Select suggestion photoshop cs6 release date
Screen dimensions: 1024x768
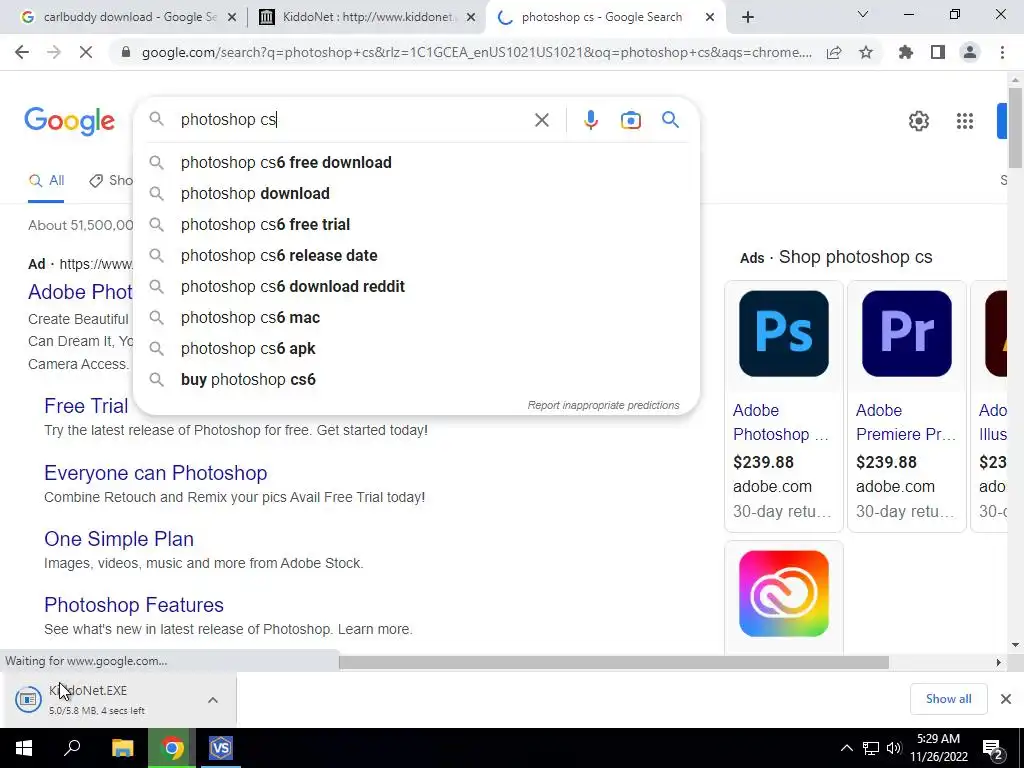tap(279, 255)
